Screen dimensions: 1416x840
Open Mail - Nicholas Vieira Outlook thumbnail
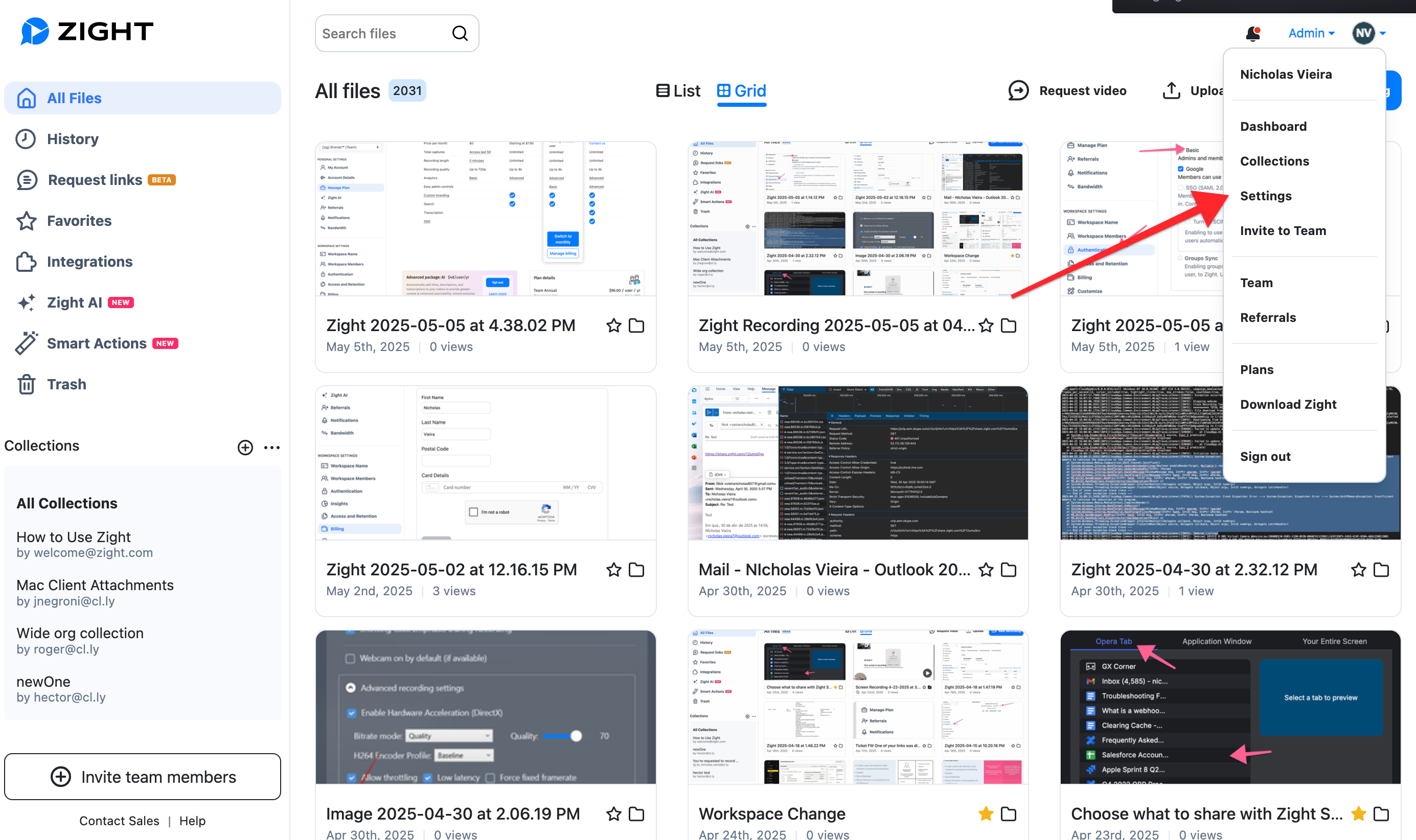coord(858,463)
